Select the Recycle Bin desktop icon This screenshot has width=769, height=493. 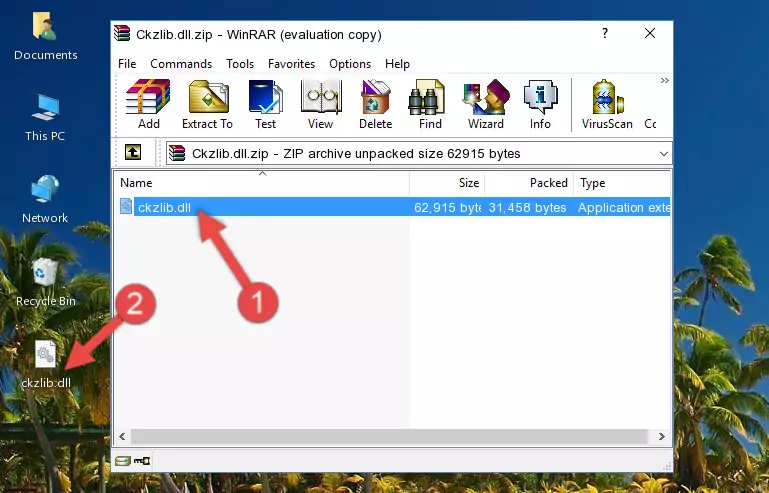pos(45,283)
